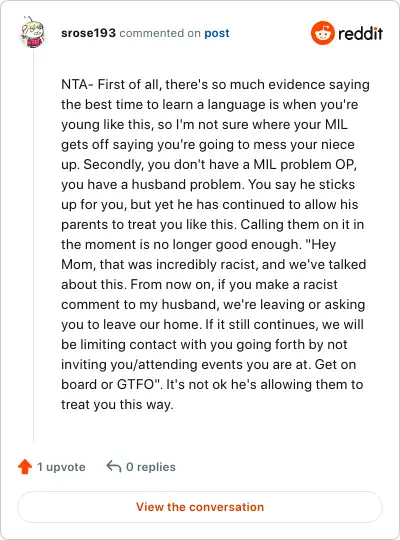Click the "1 upvote" count label
400x540 pixels.
[61, 467]
